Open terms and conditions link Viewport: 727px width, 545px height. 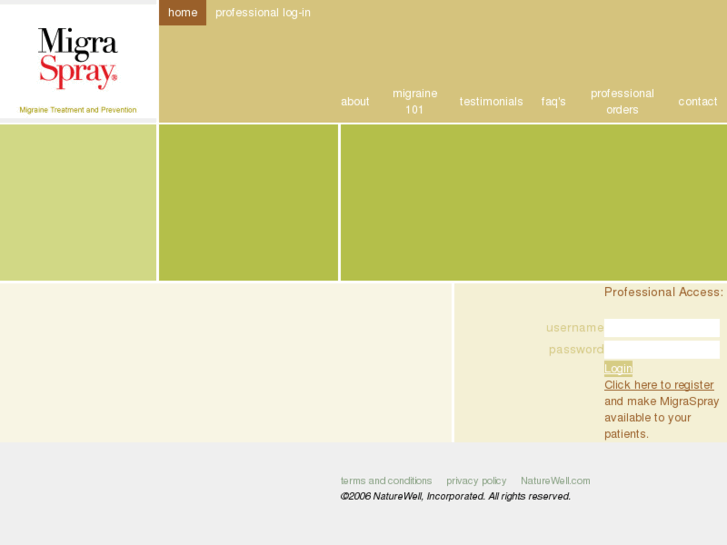pos(386,481)
